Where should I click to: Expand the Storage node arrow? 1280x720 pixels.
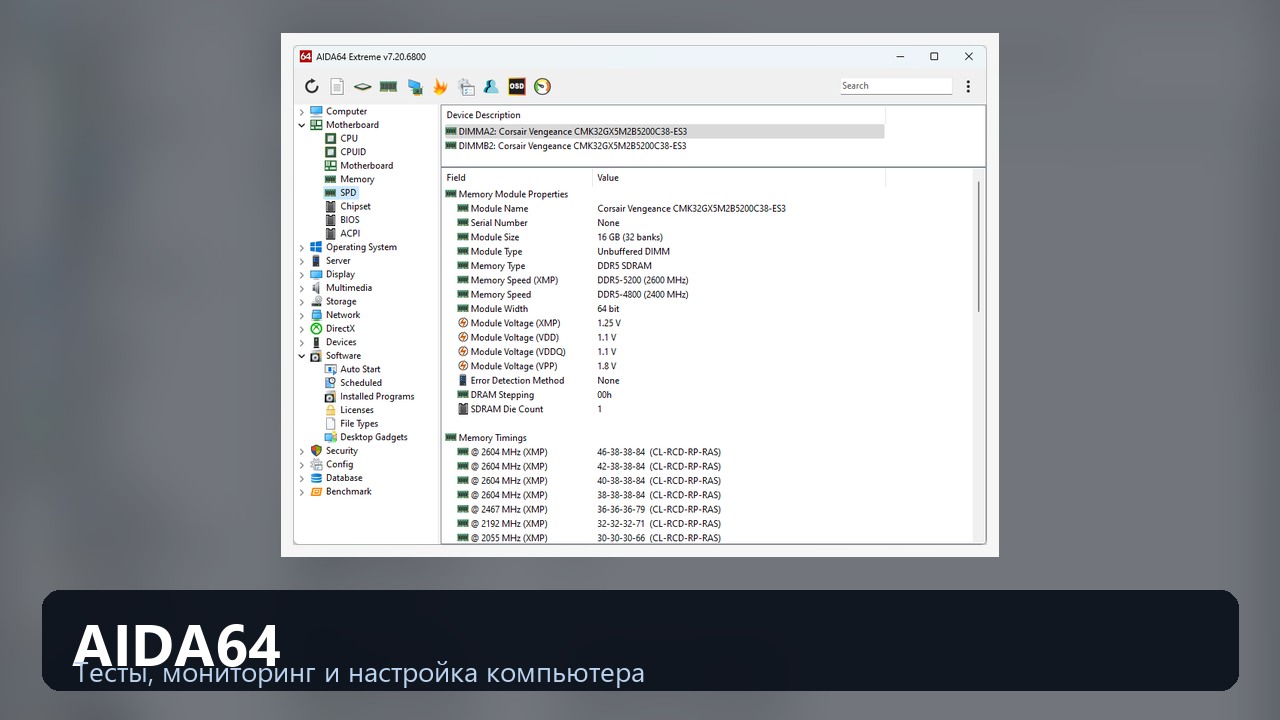(302, 301)
